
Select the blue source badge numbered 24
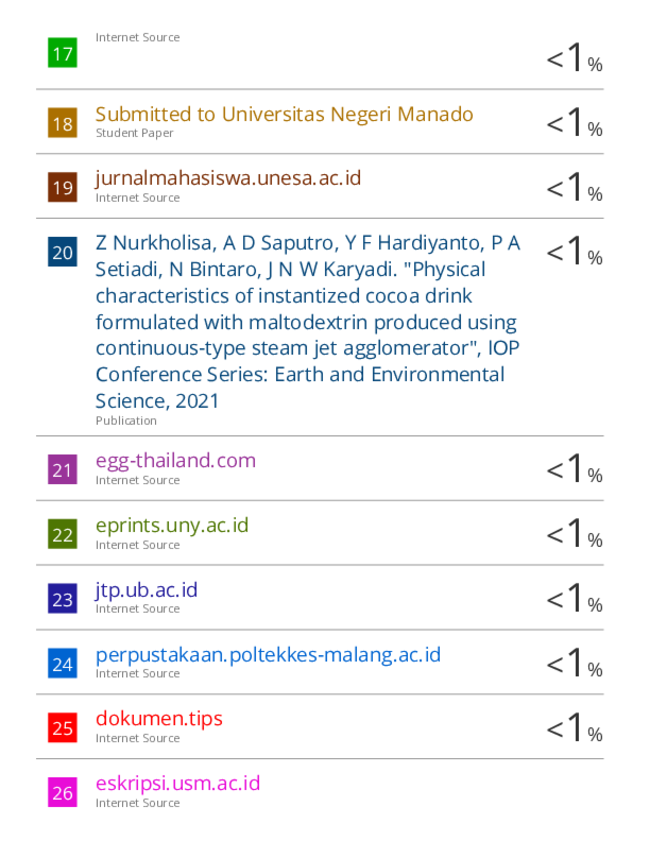pyautogui.click(x=62, y=663)
